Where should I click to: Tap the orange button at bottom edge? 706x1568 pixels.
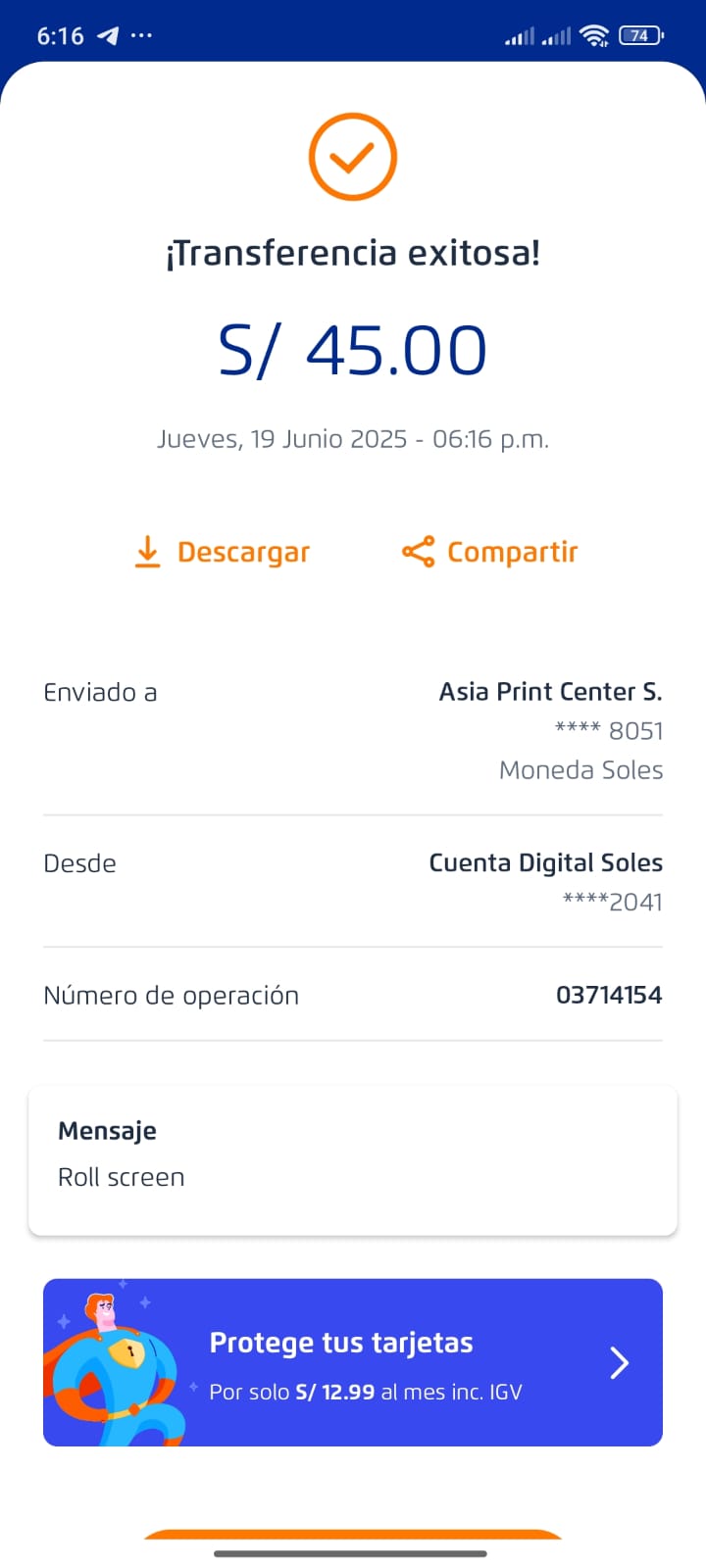pyautogui.click(x=353, y=1535)
